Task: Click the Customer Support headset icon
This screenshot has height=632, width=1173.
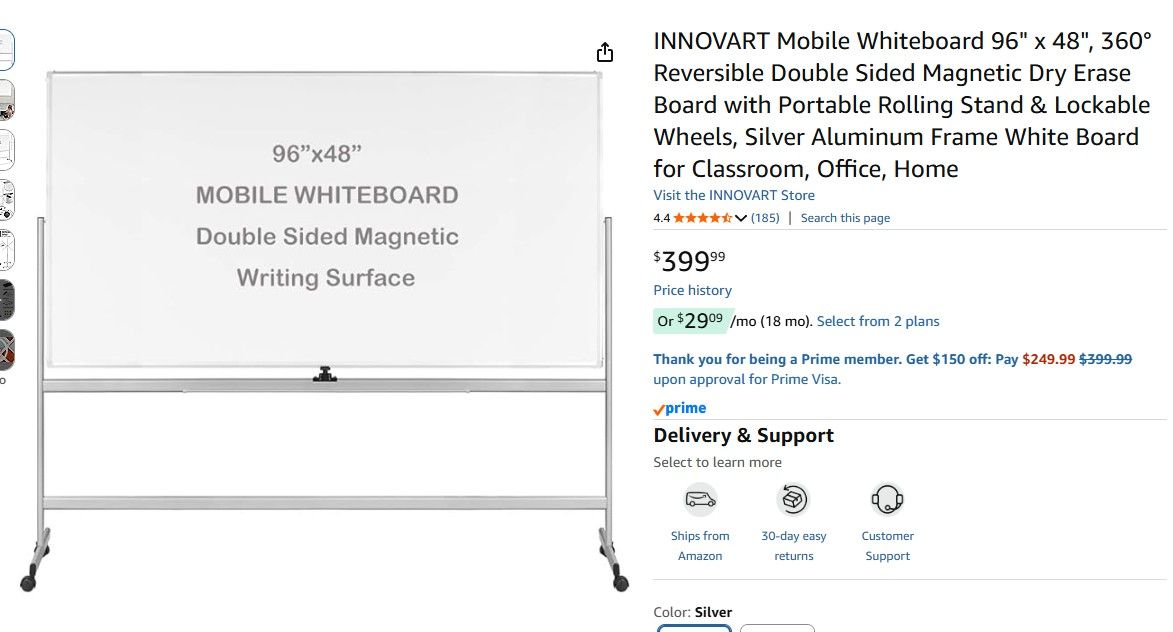Action: (x=887, y=498)
